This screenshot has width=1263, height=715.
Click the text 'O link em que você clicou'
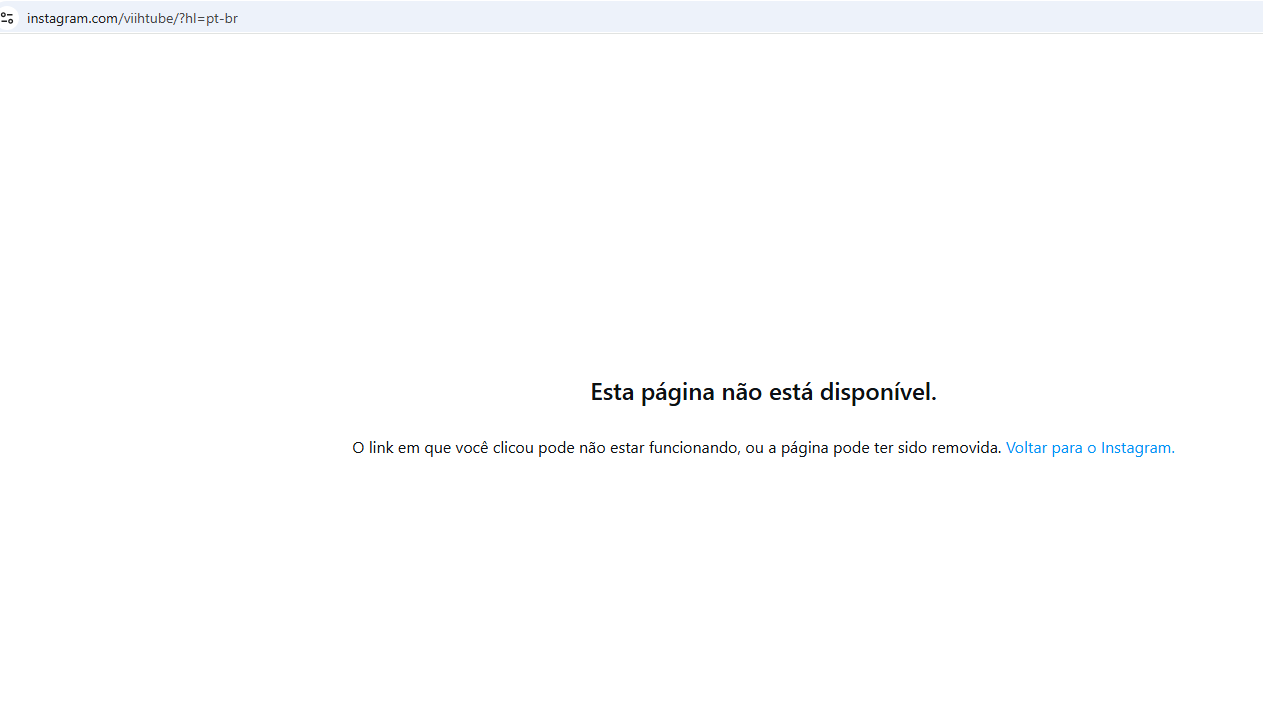tap(443, 448)
